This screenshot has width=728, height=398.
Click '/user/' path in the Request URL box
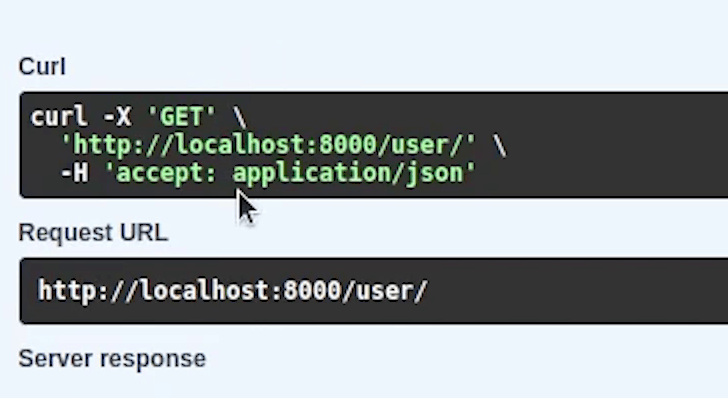384,291
